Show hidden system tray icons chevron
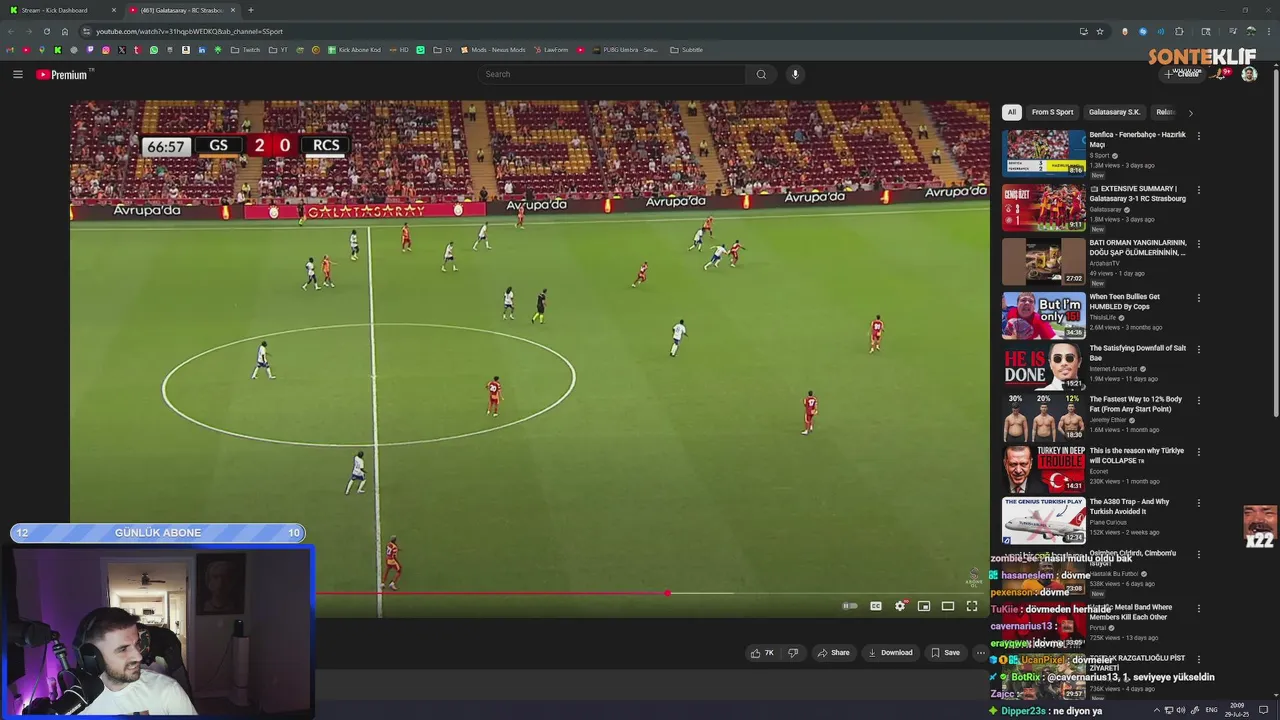Image resolution: width=1280 pixels, height=720 pixels. click(x=1157, y=710)
